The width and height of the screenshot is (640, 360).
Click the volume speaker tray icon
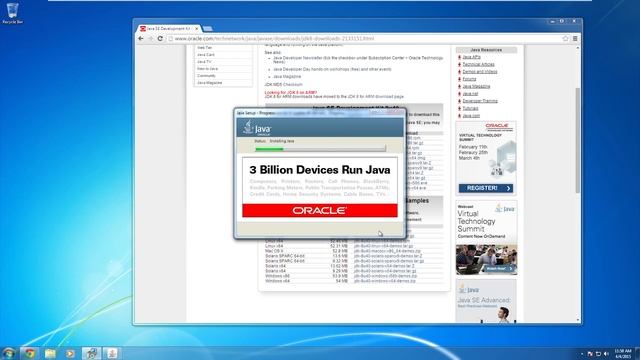(606, 354)
